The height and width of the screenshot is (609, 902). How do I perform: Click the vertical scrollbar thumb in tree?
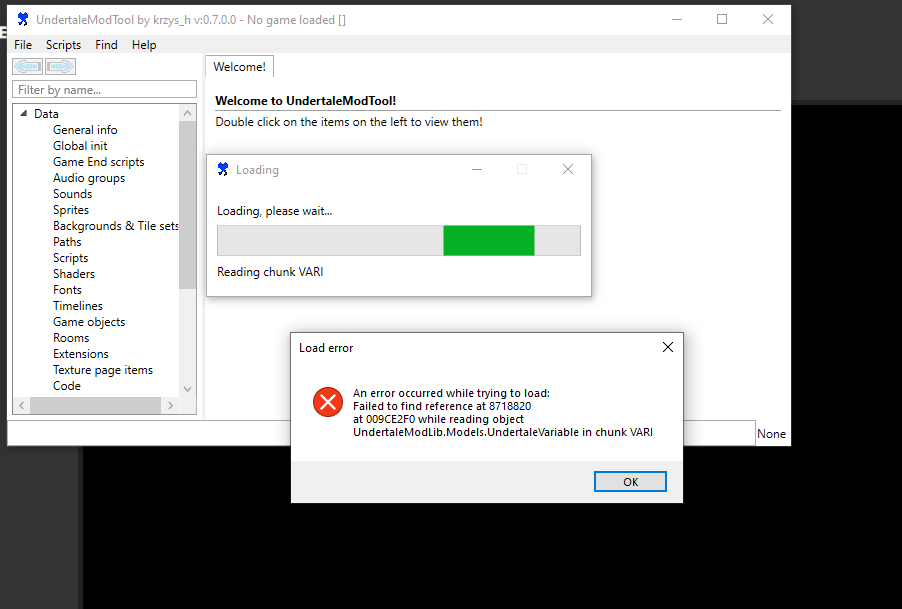pos(188,205)
